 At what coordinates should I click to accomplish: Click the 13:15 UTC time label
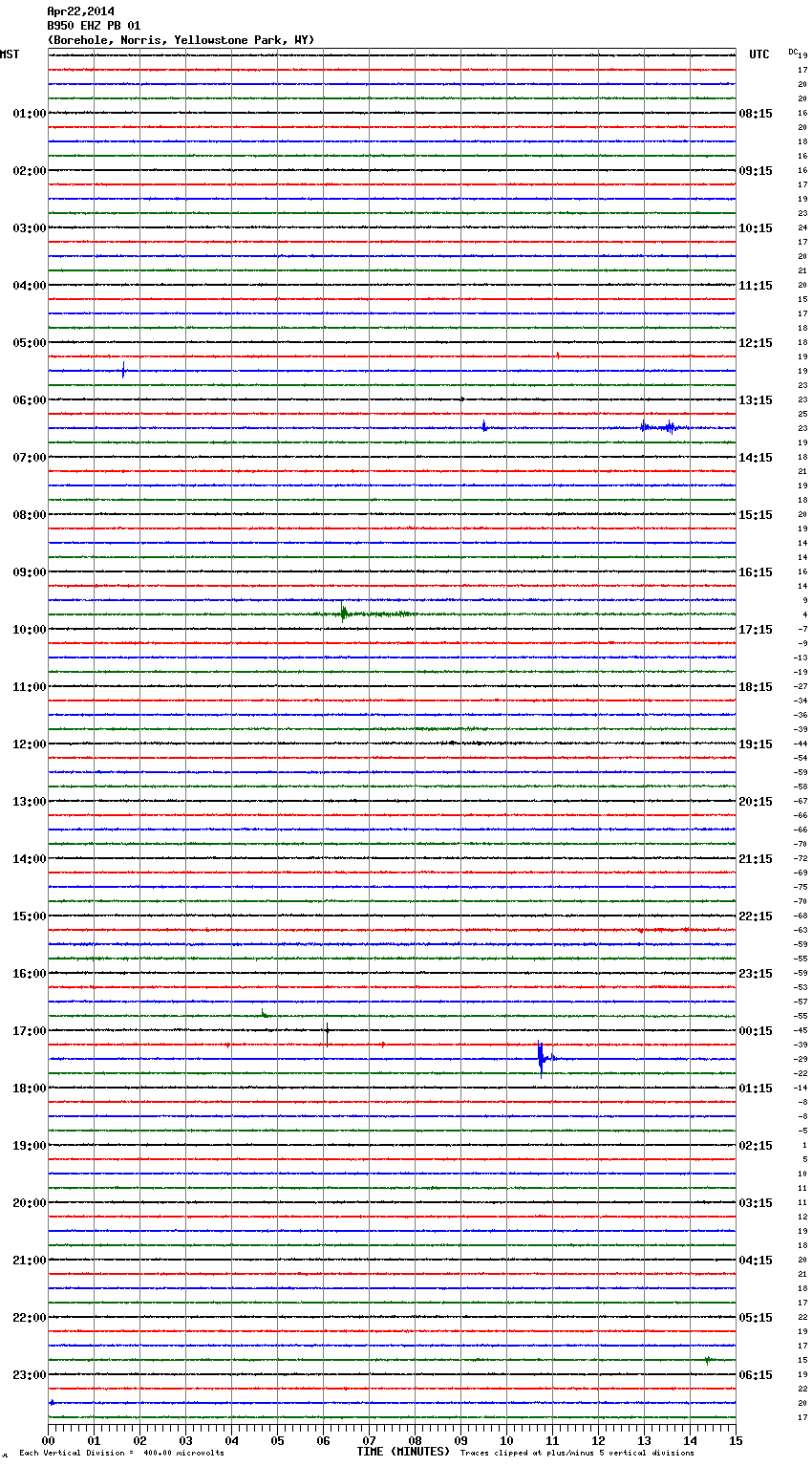click(756, 399)
